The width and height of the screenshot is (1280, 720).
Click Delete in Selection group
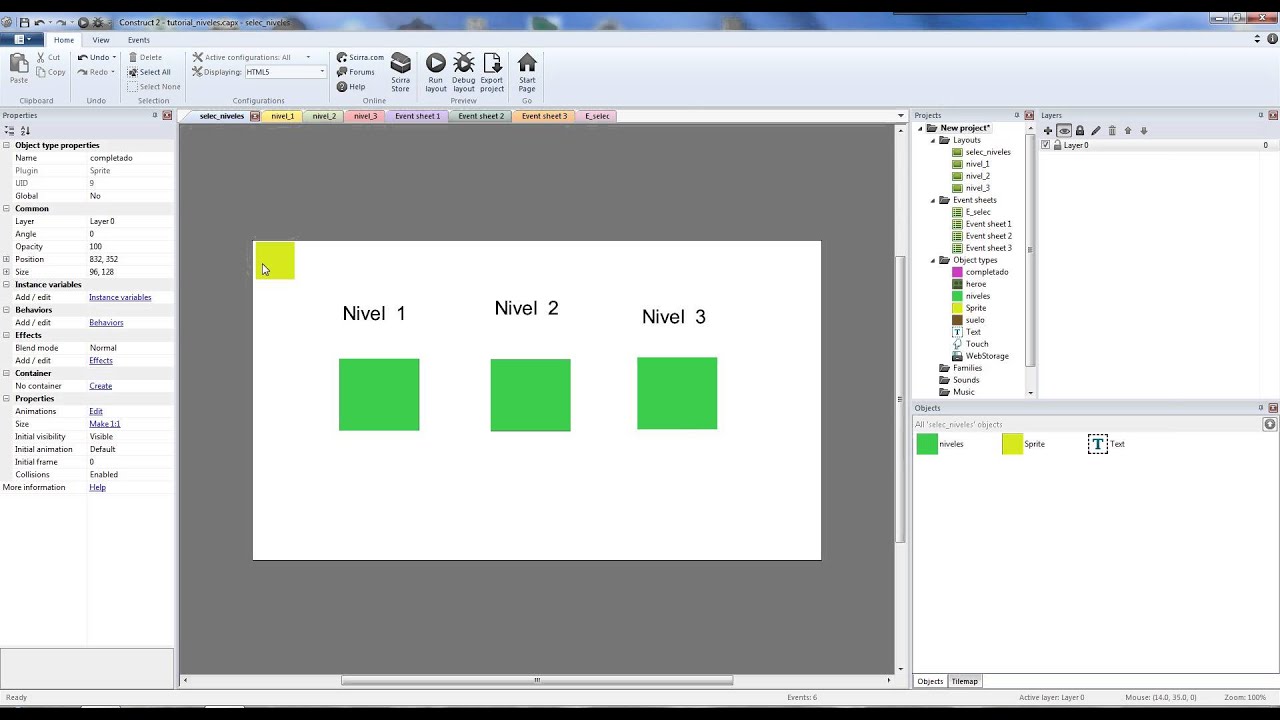click(x=145, y=57)
